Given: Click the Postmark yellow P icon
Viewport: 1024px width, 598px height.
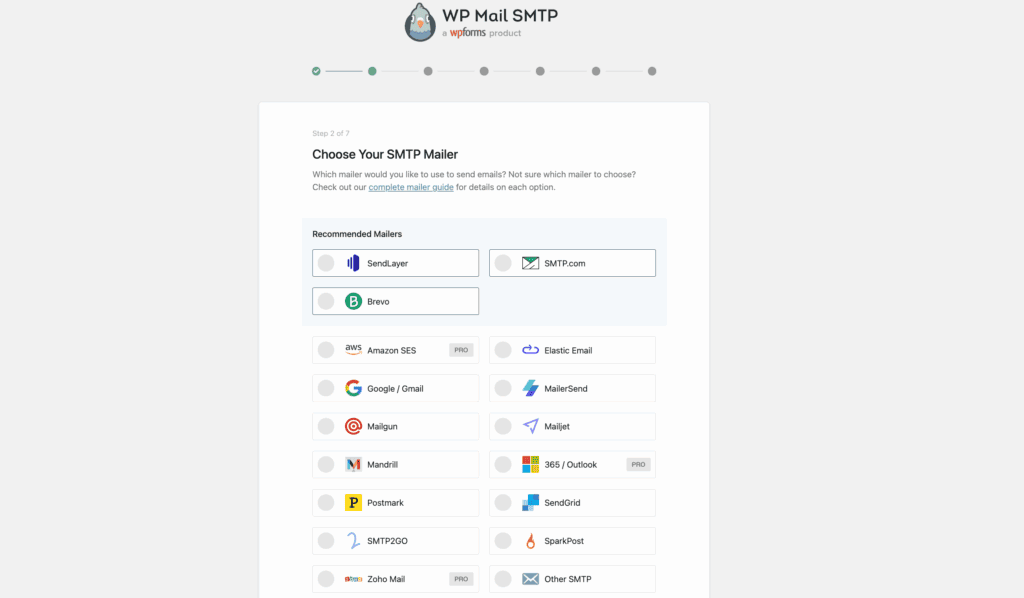Looking at the screenshot, I should point(353,503).
